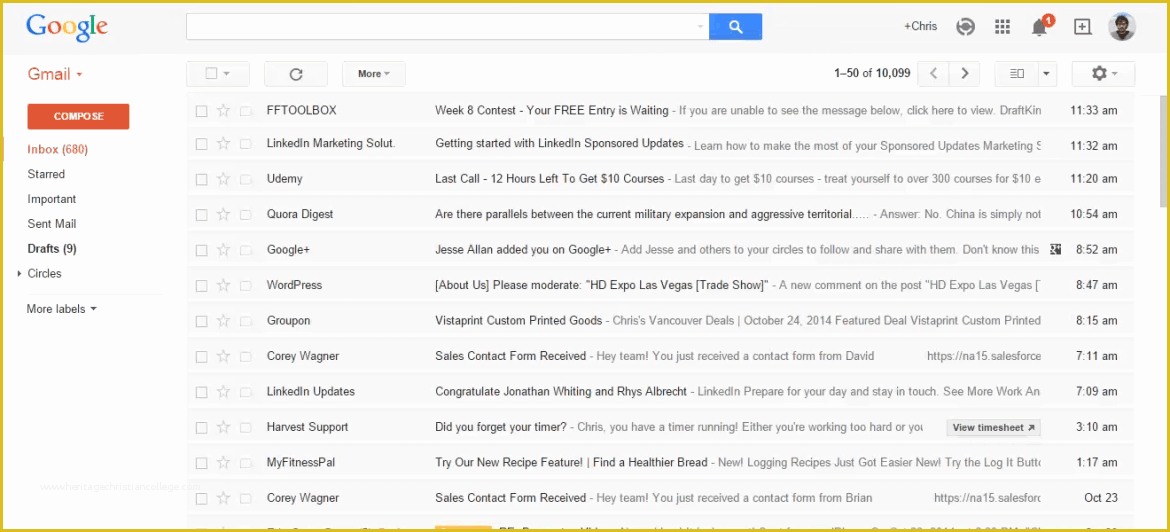1170x532 pixels.
Task: Open the Gmail product dropdown
Action: [x=54, y=74]
